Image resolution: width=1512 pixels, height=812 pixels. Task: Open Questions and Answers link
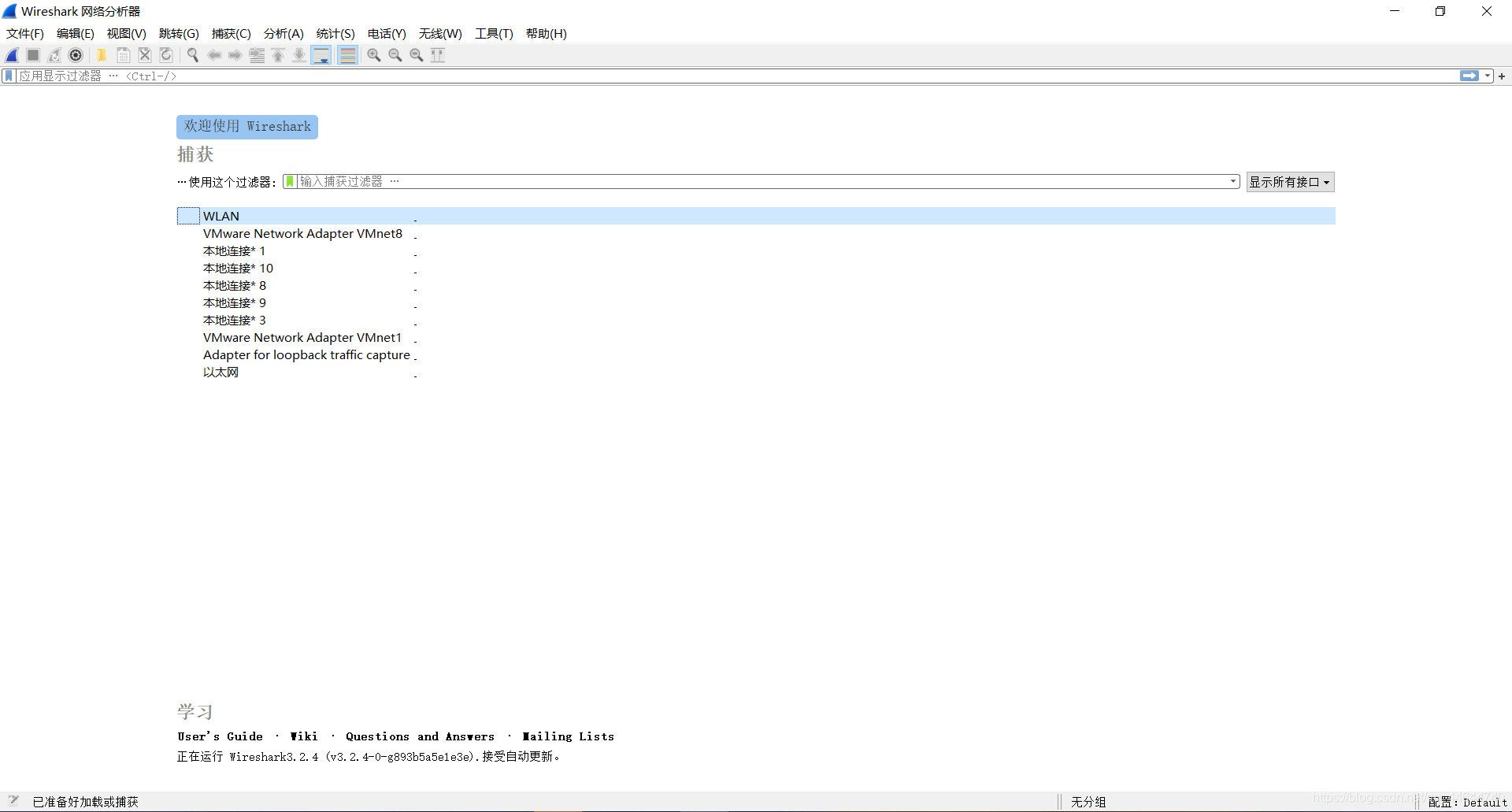click(421, 736)
